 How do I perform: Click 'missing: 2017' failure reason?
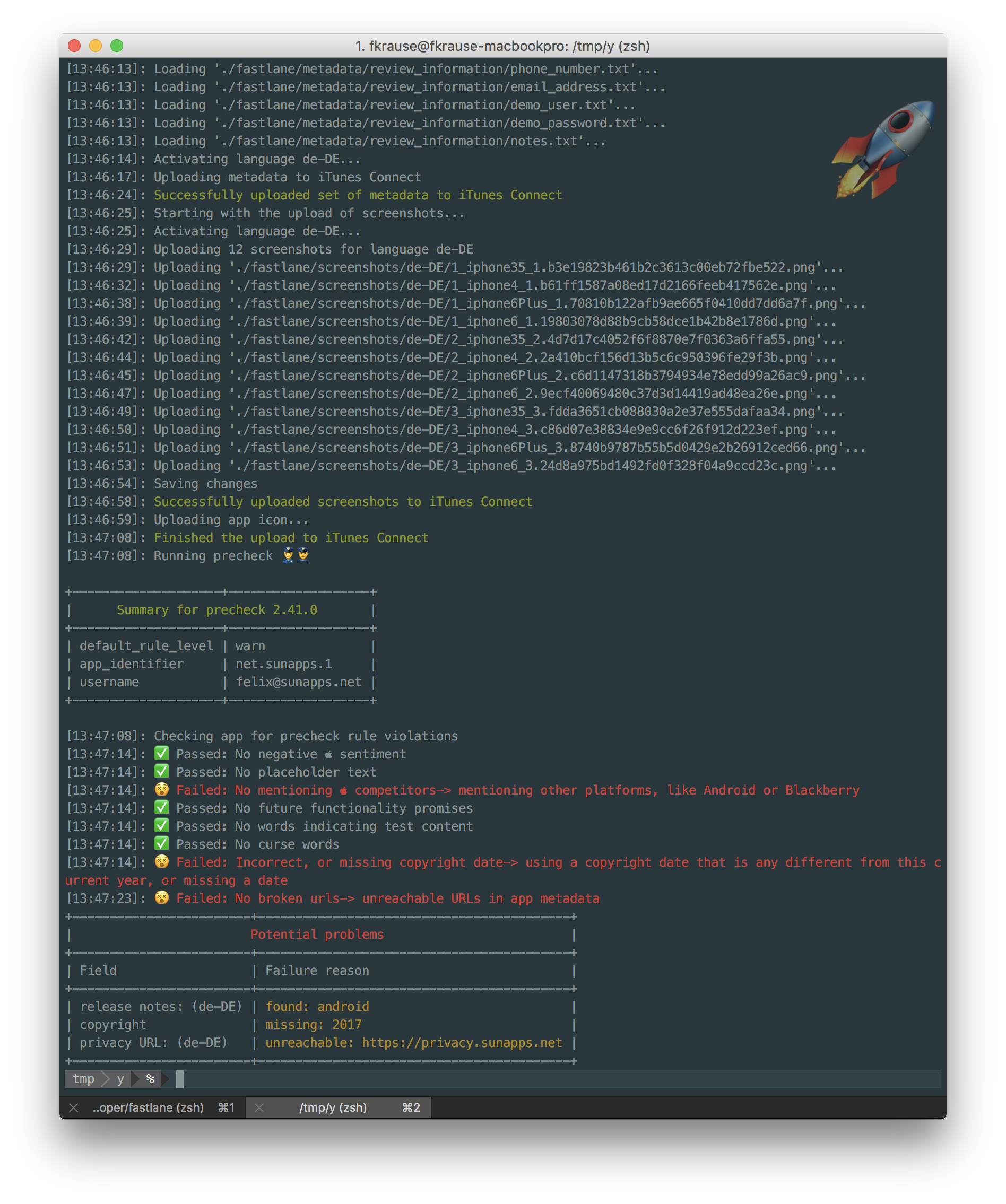pyautogui.click(x=313, y=1025)
